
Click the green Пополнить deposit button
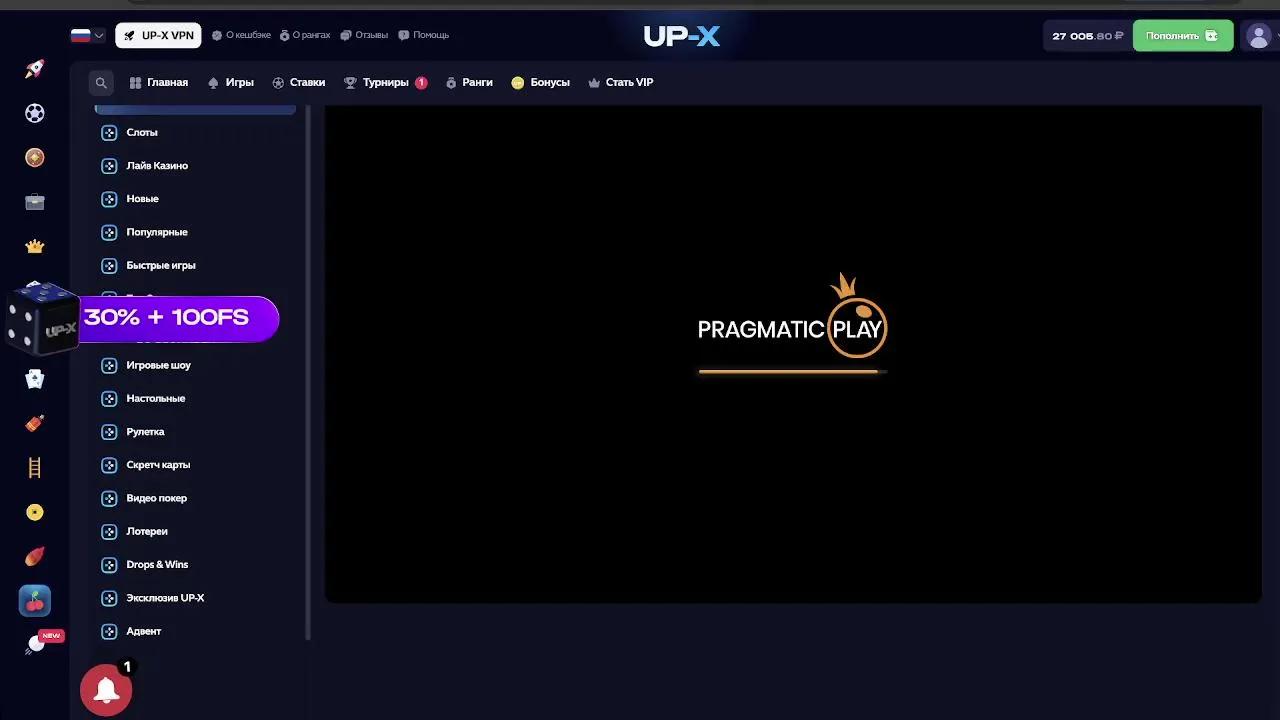[1183, 35]
